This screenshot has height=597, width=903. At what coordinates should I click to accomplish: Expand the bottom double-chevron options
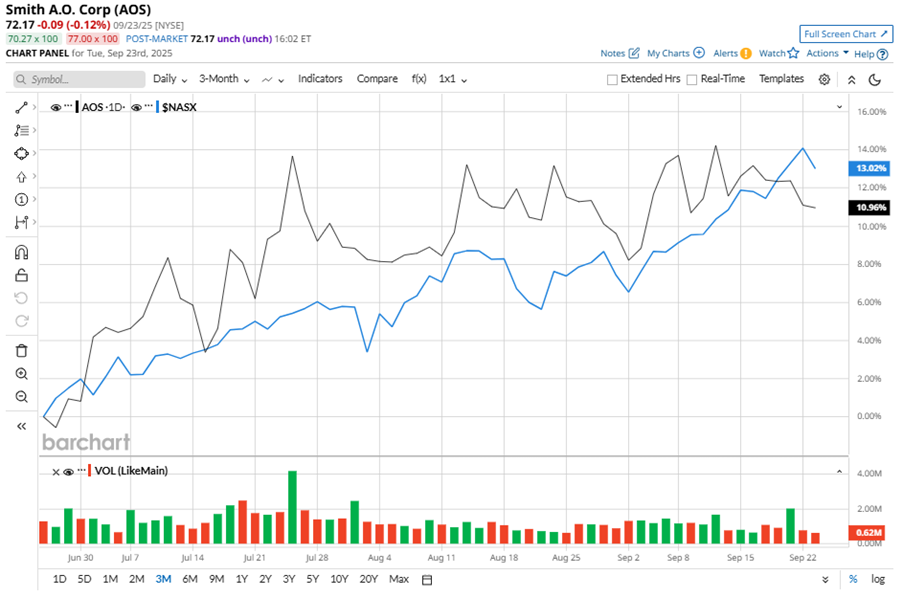825,579
